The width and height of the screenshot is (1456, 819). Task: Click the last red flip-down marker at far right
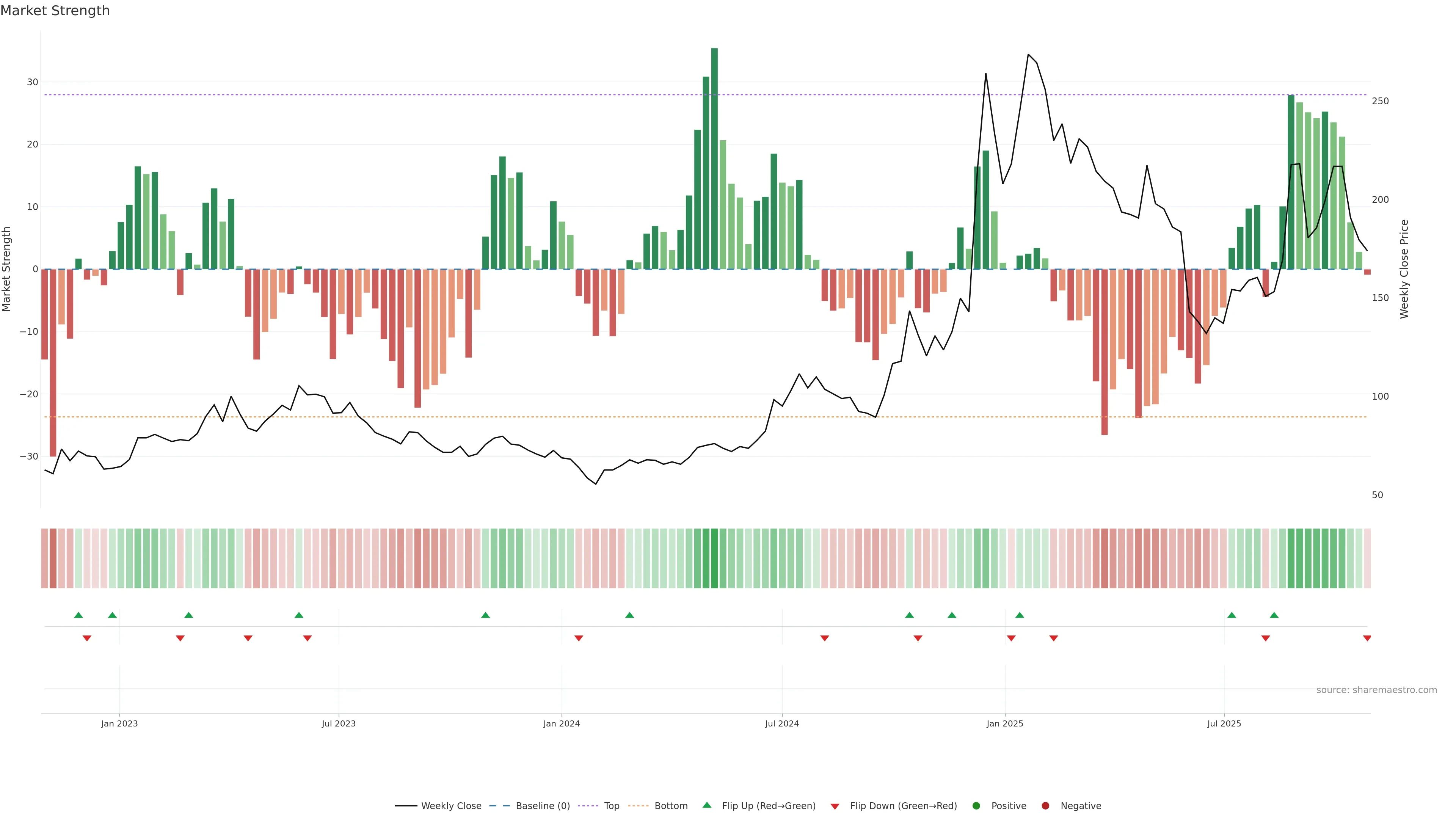(x=1367, y=638)
